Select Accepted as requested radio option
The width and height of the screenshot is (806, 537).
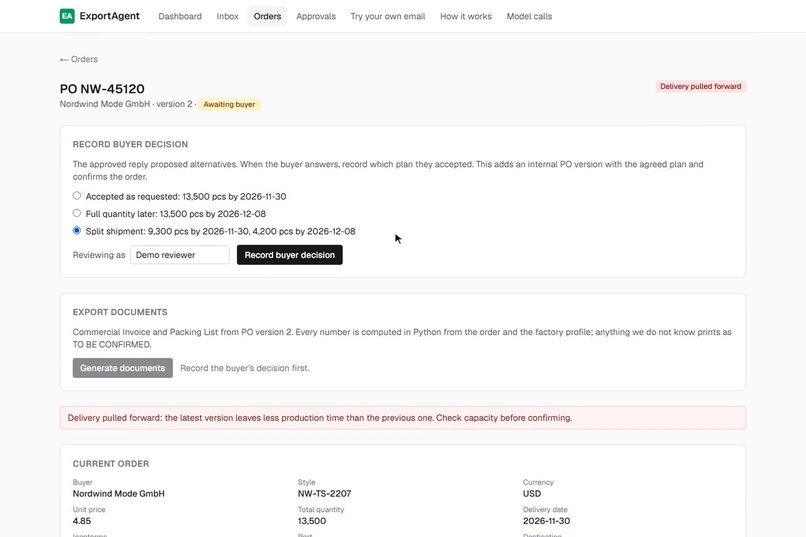point(77,196)
